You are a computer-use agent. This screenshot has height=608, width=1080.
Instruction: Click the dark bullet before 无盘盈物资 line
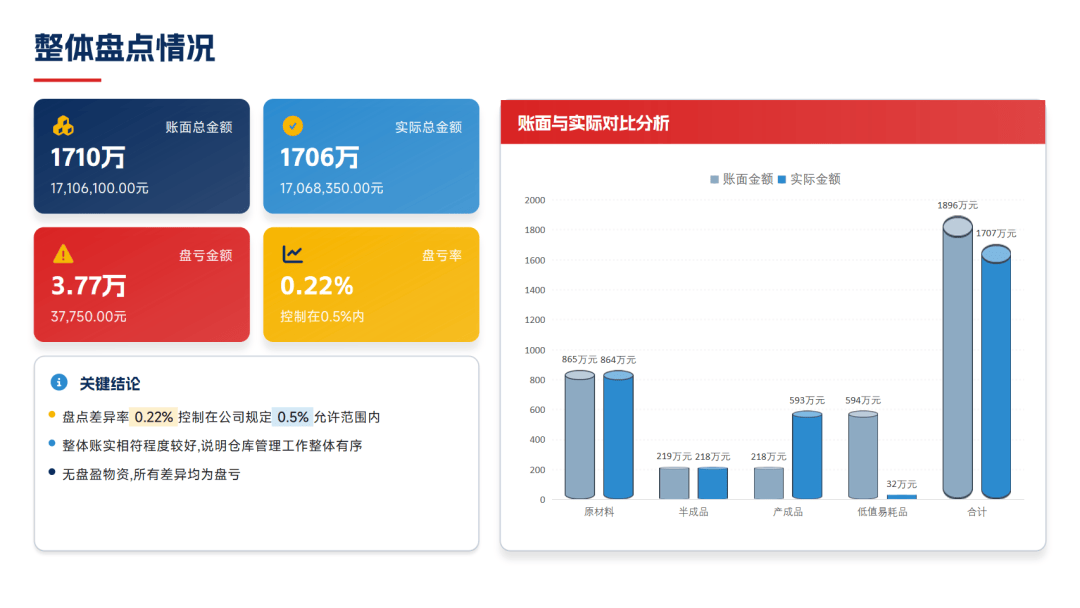coord(52,472)
